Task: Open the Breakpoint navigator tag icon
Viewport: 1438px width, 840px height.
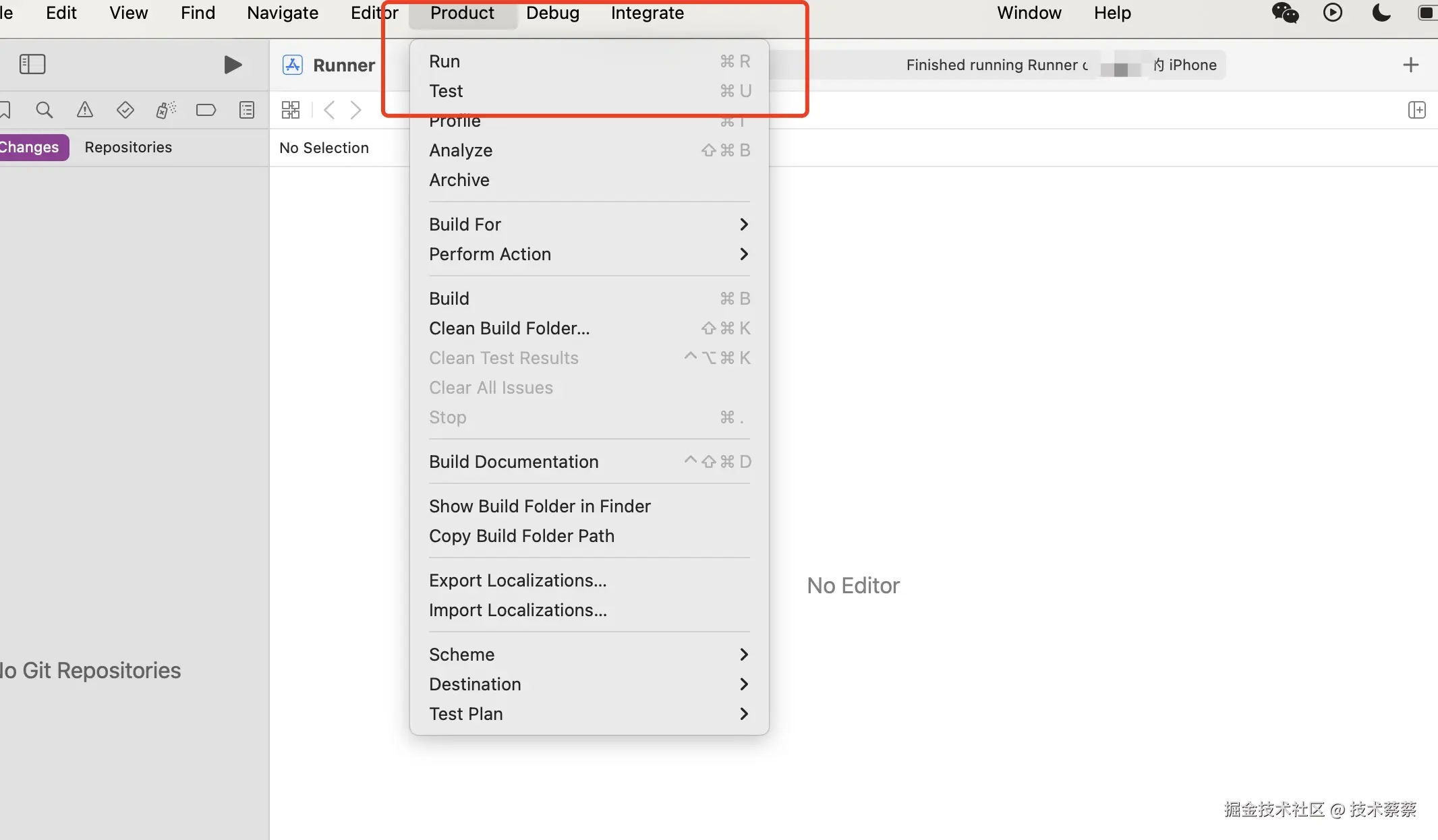Action: pyautogui.click(x=206, y=110)
